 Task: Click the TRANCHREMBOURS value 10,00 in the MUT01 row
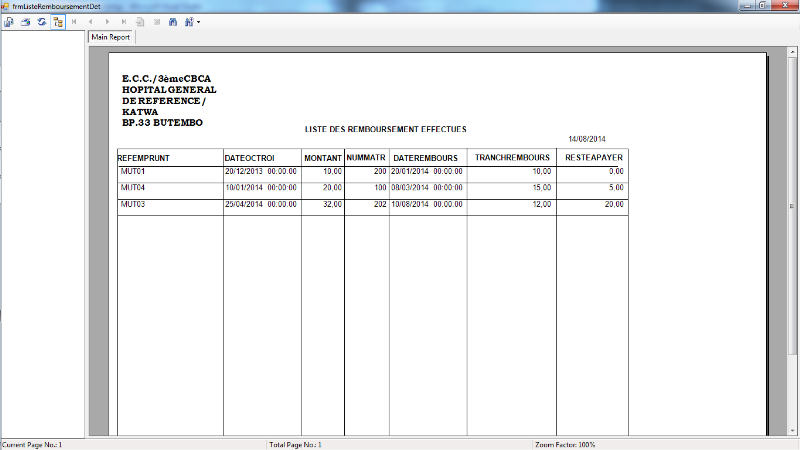coord(542,171)
